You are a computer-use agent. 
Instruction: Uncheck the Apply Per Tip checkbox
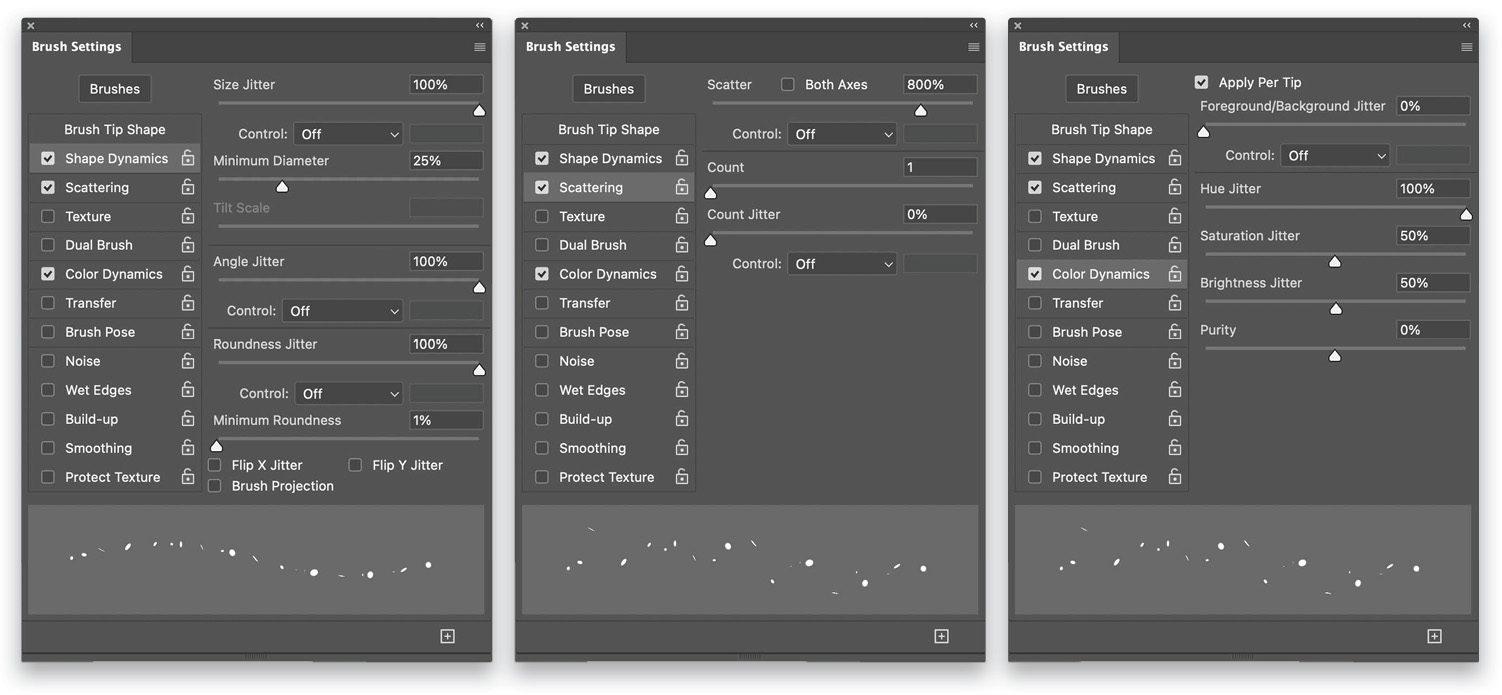(1202, 83)
